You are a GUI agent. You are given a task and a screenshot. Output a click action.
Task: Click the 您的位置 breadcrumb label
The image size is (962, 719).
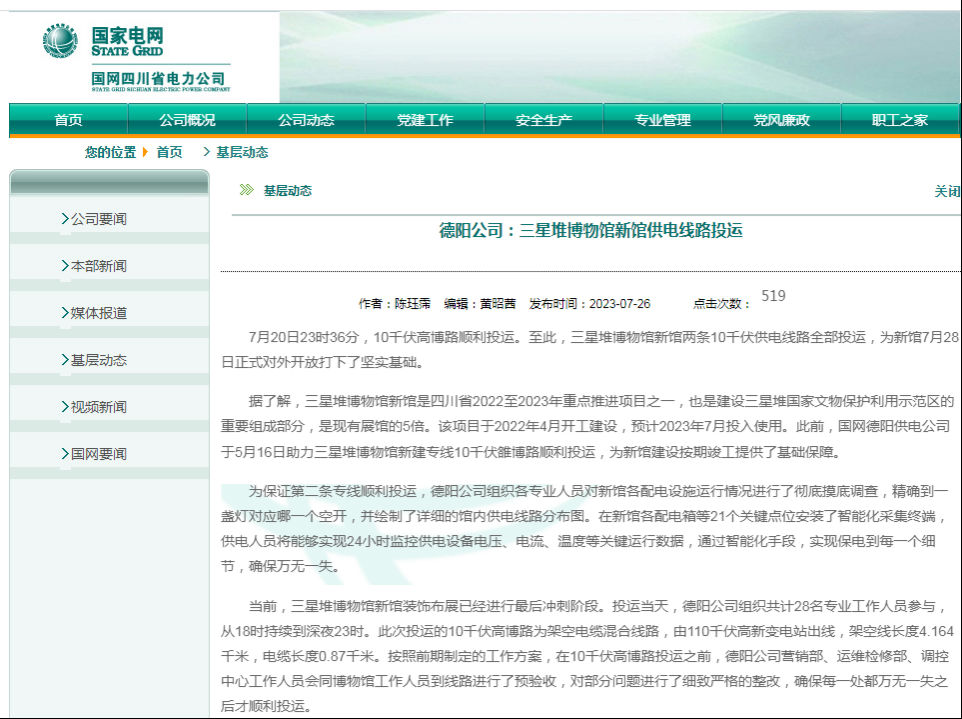[110, 152]
